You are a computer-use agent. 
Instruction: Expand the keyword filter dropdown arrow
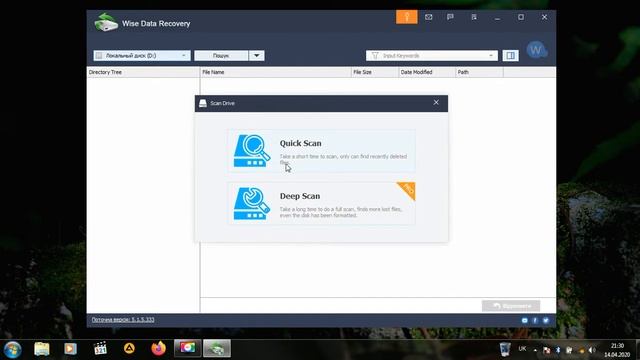point(491,56)
